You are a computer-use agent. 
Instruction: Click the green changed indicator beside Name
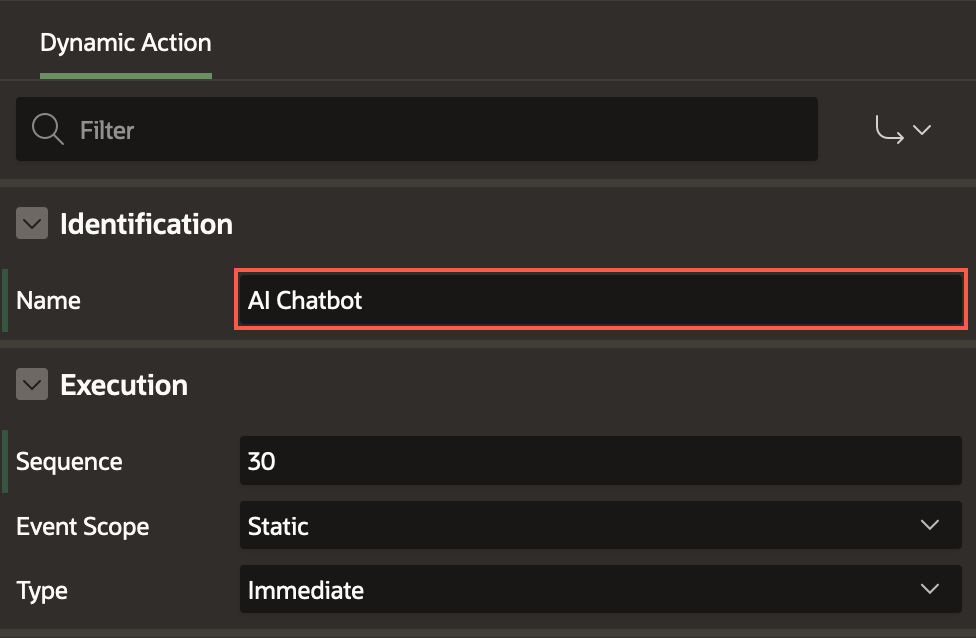pyautogui.click(x=5, y=300)
